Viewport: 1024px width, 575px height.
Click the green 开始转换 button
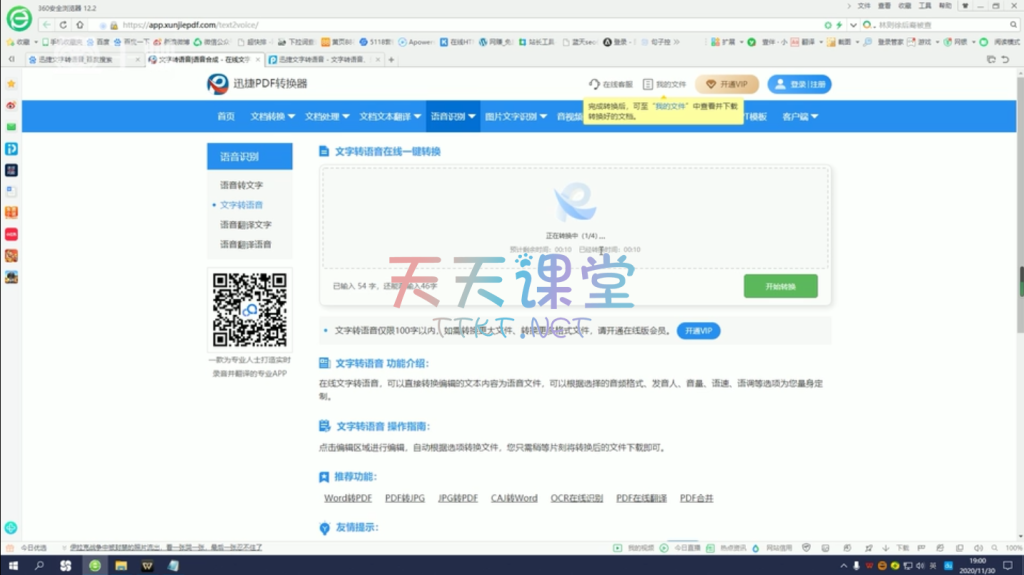pyautogui.click(x=780, y=286)
